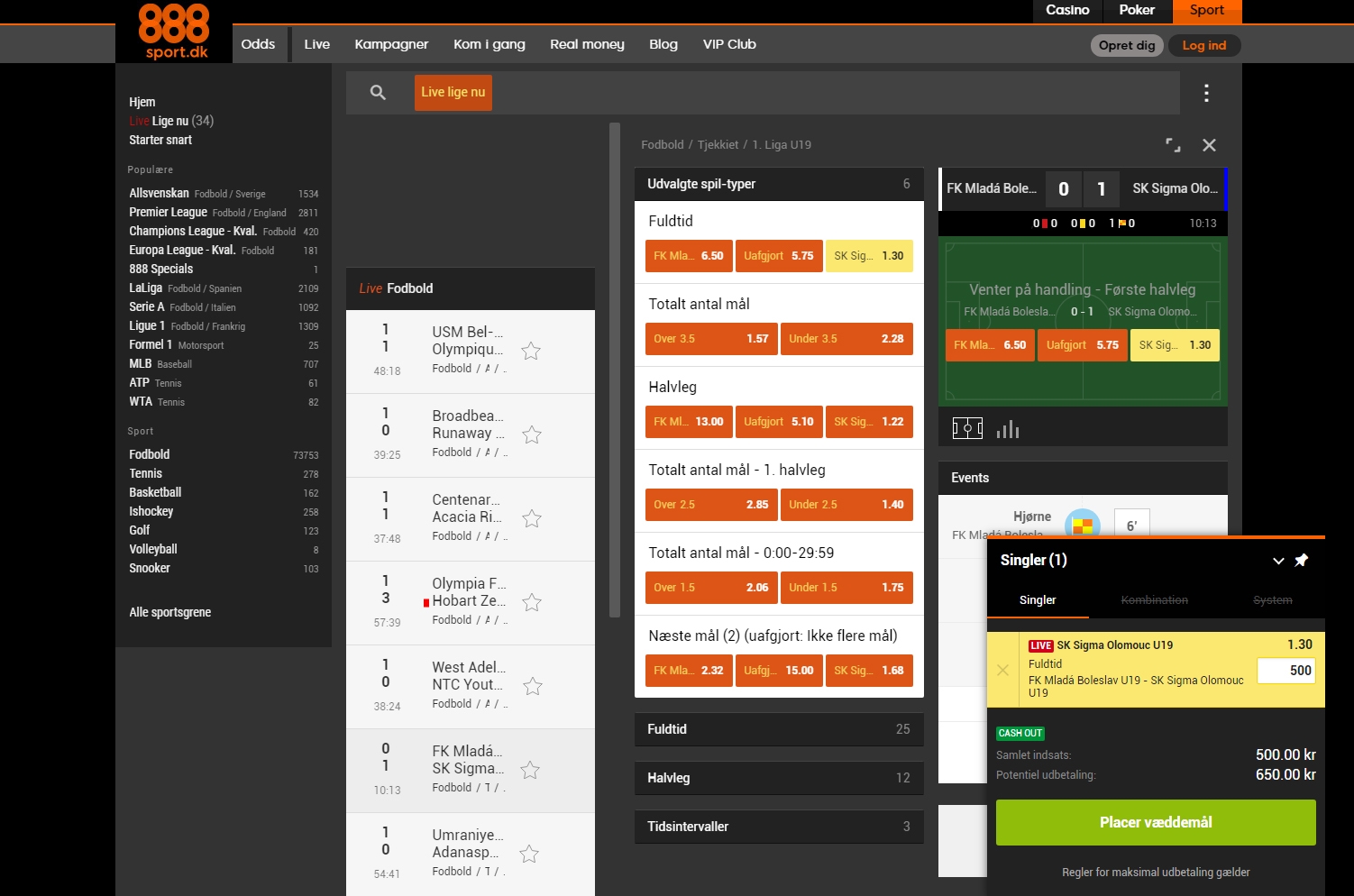Favorite the West Adel NTC Youth match
This screenshot has width=1354, height=896.
[532, 686]
